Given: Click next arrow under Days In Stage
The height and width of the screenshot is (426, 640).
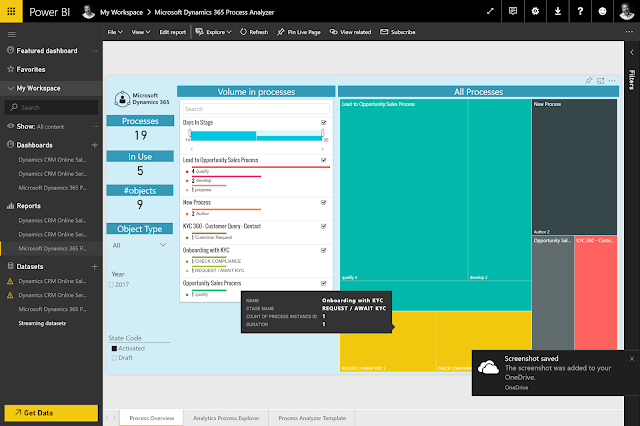Looking at the screenshot, I should point(322,149).
